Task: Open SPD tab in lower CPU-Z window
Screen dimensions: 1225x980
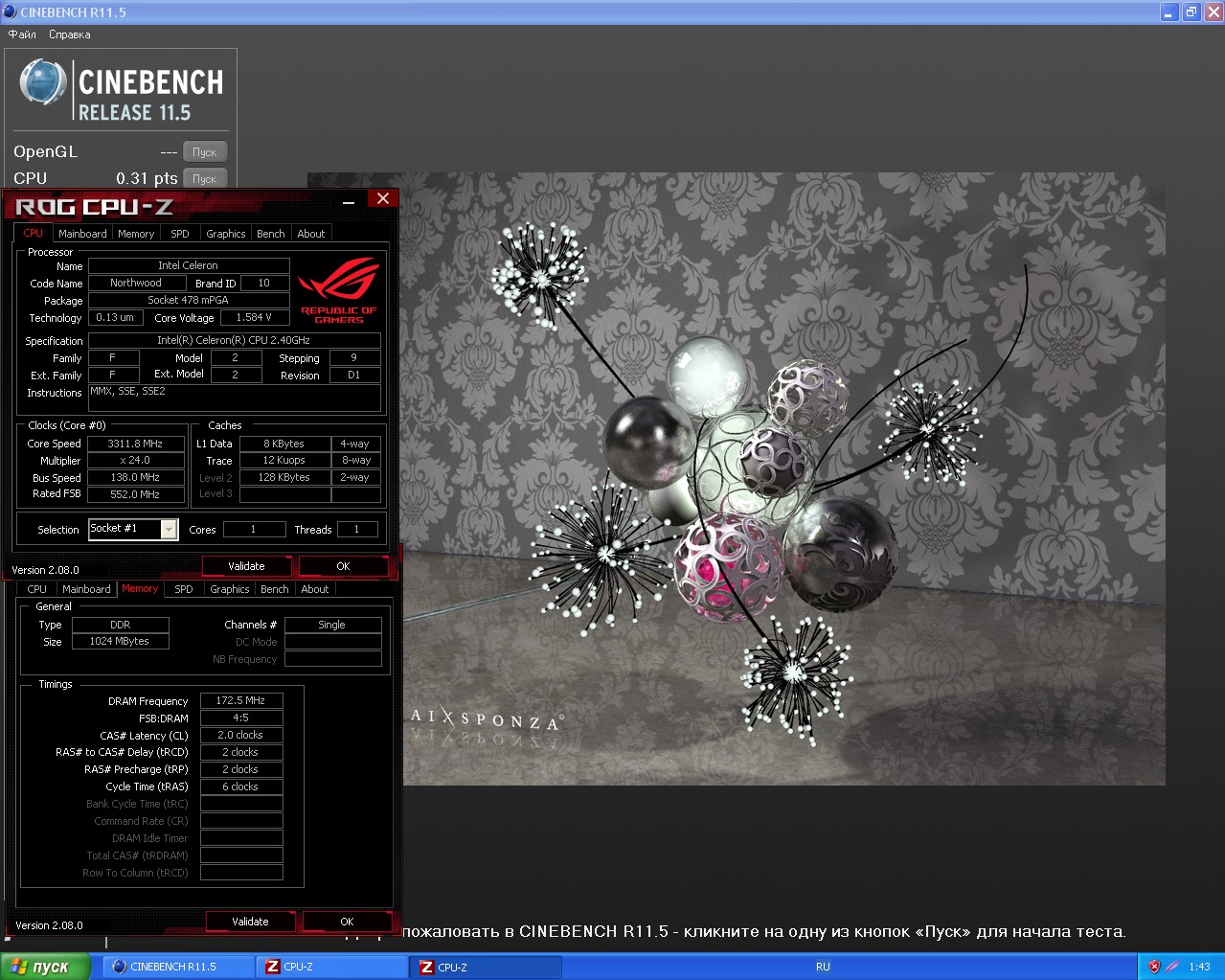Action: [184, 589]
